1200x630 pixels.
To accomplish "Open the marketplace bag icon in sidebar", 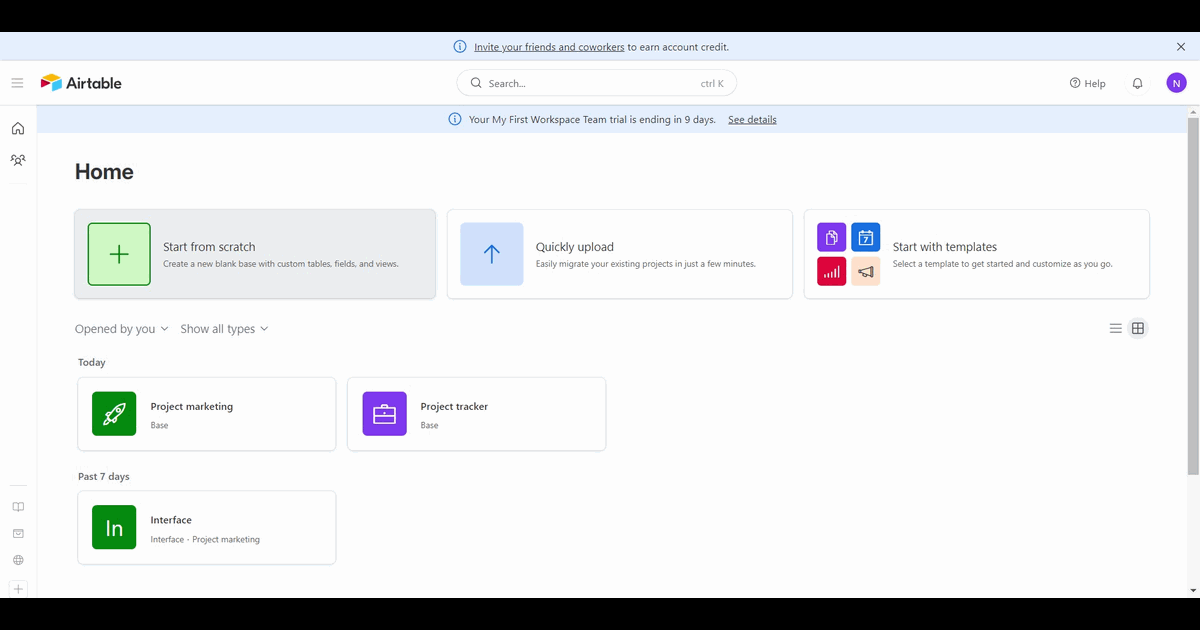I will click(x=18, y=534).
